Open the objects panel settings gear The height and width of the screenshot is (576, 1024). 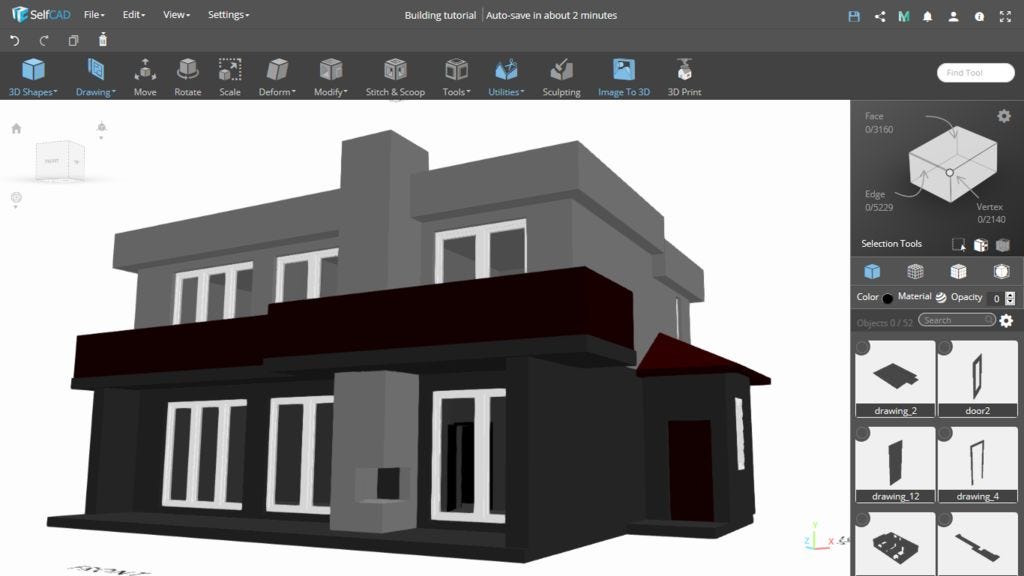[1008, 318]
